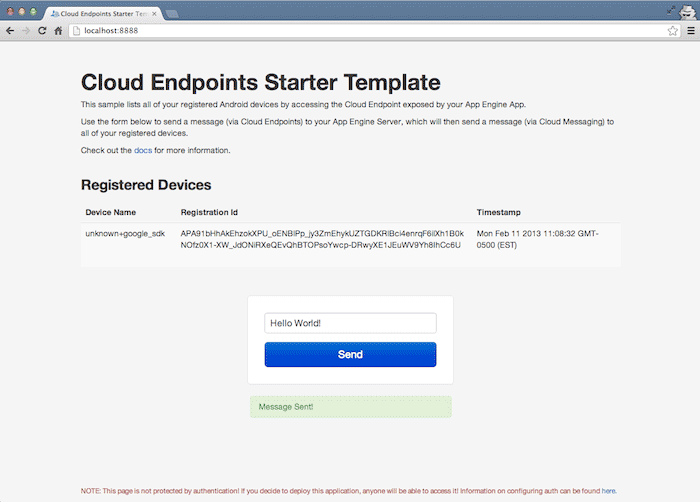Open the Chrome hamburger menu
Screen dimensions: 700x502
coord(690,31)
